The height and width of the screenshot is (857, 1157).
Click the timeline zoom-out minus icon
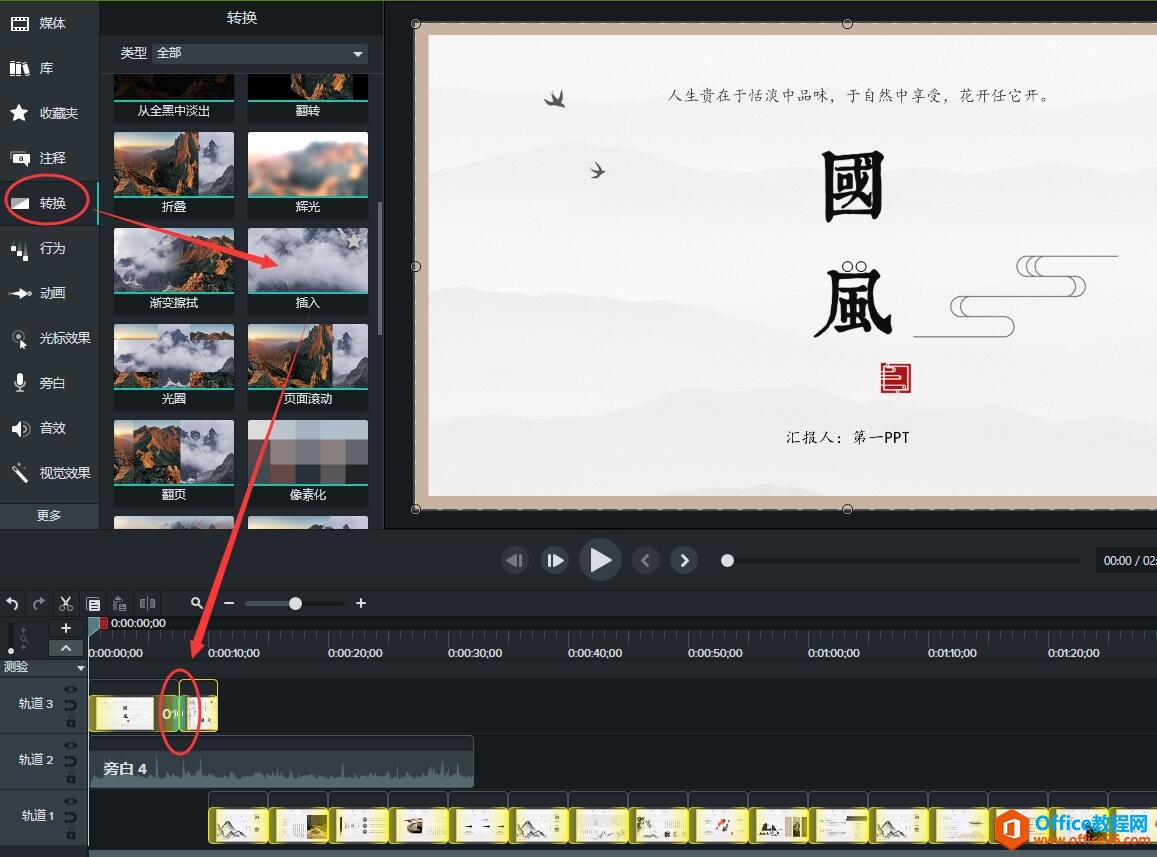coord(229,603)
